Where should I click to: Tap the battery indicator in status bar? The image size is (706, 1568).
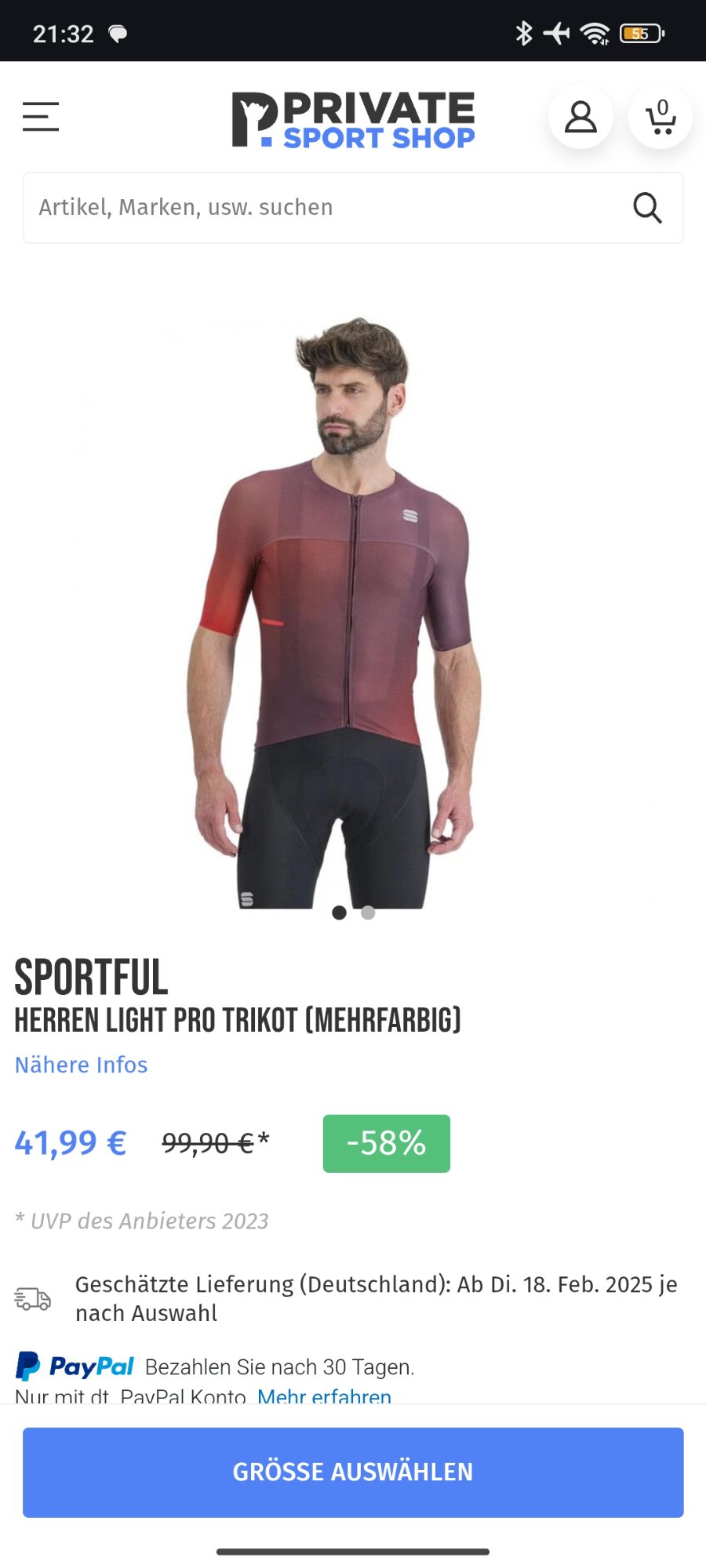[x=642, y=33]
